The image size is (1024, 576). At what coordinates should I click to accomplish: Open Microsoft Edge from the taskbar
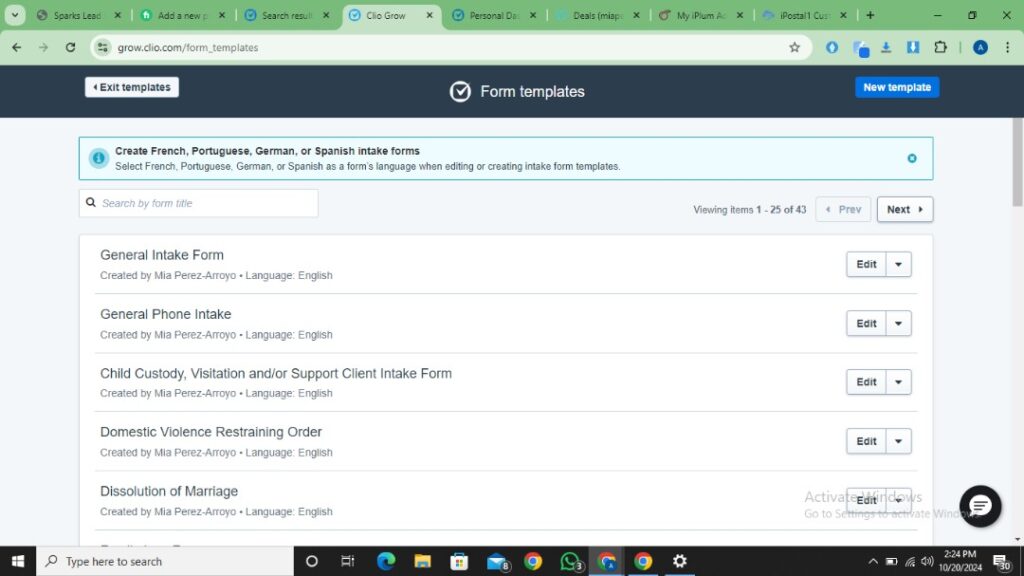386,561
